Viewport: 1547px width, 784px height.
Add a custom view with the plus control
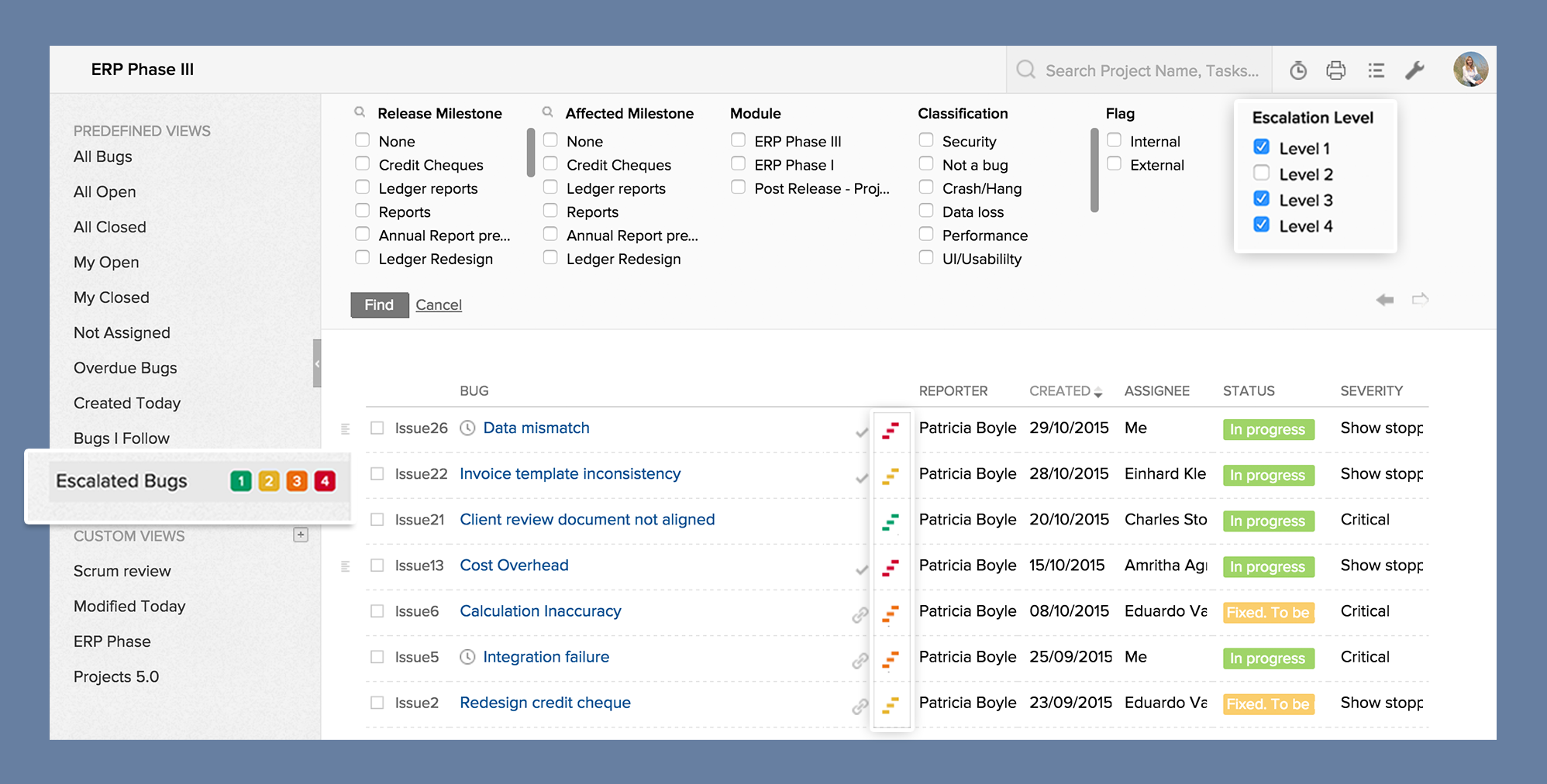[x=301, y=535]
